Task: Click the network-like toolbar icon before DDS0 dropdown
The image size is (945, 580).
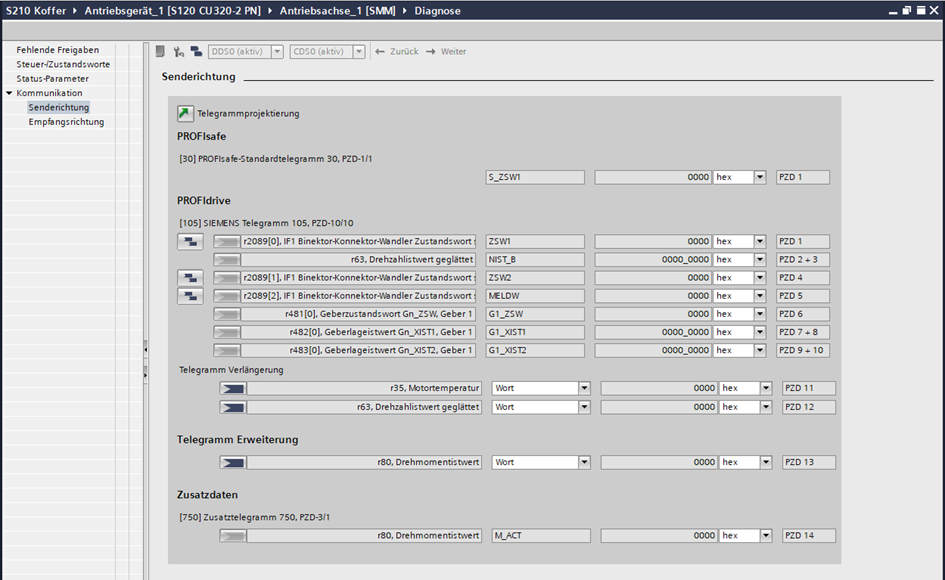Action: (x=178, y=51)
